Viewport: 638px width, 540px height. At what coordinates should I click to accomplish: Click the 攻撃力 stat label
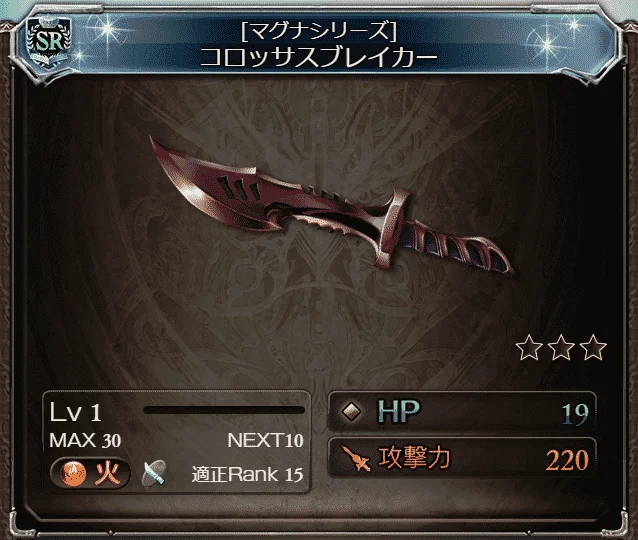pyautogui.click(x=414, y=458)
